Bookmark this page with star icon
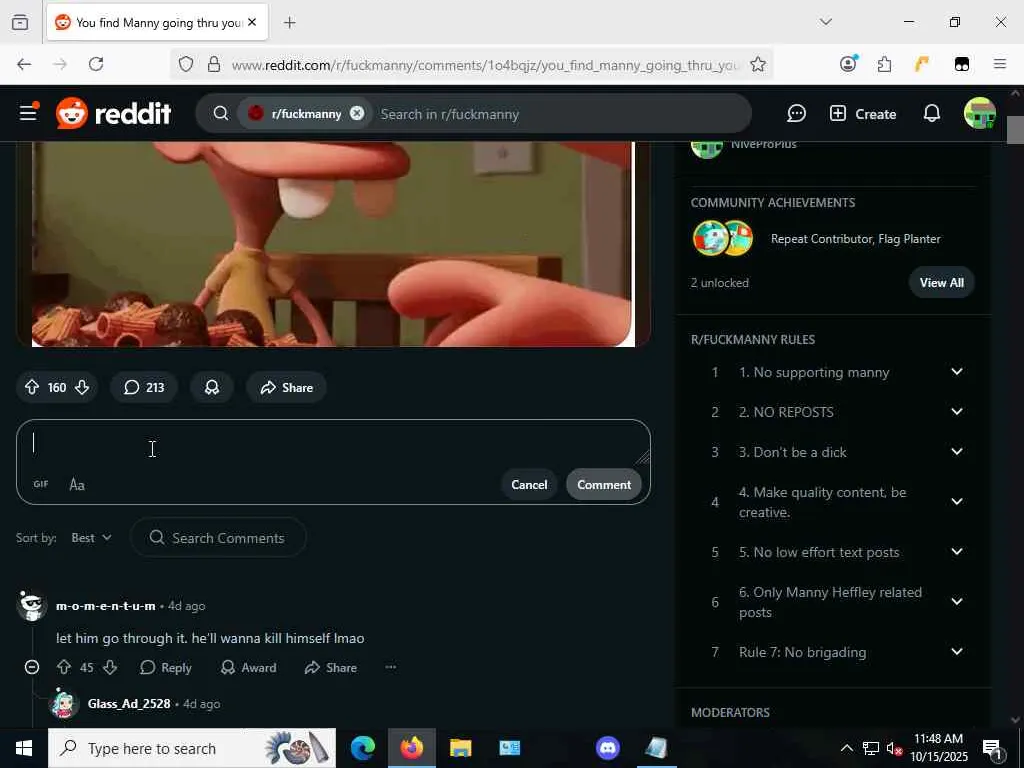The height and width of the screenshot is (768, 1024). [758, 64]
